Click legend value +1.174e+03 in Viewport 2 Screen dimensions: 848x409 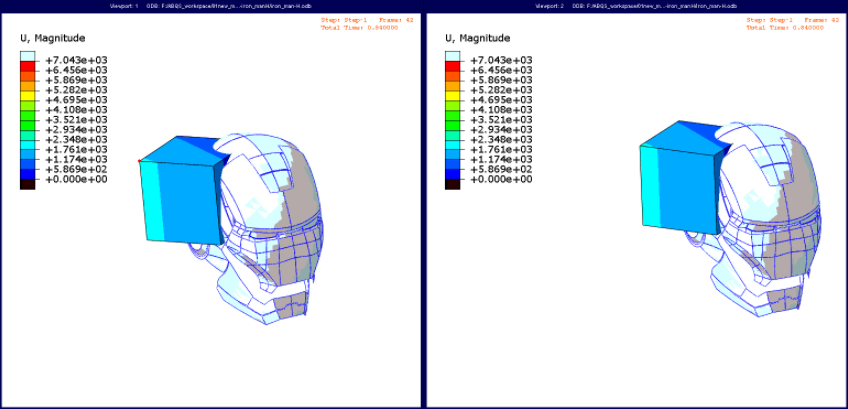coord(501,159)
